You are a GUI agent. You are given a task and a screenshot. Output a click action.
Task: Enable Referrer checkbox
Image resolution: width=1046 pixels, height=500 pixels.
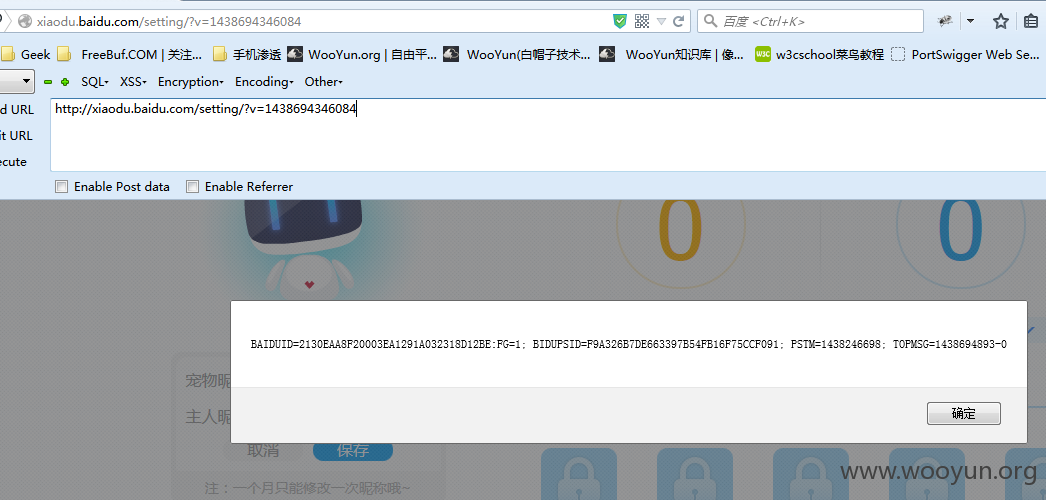pos(192,187)
